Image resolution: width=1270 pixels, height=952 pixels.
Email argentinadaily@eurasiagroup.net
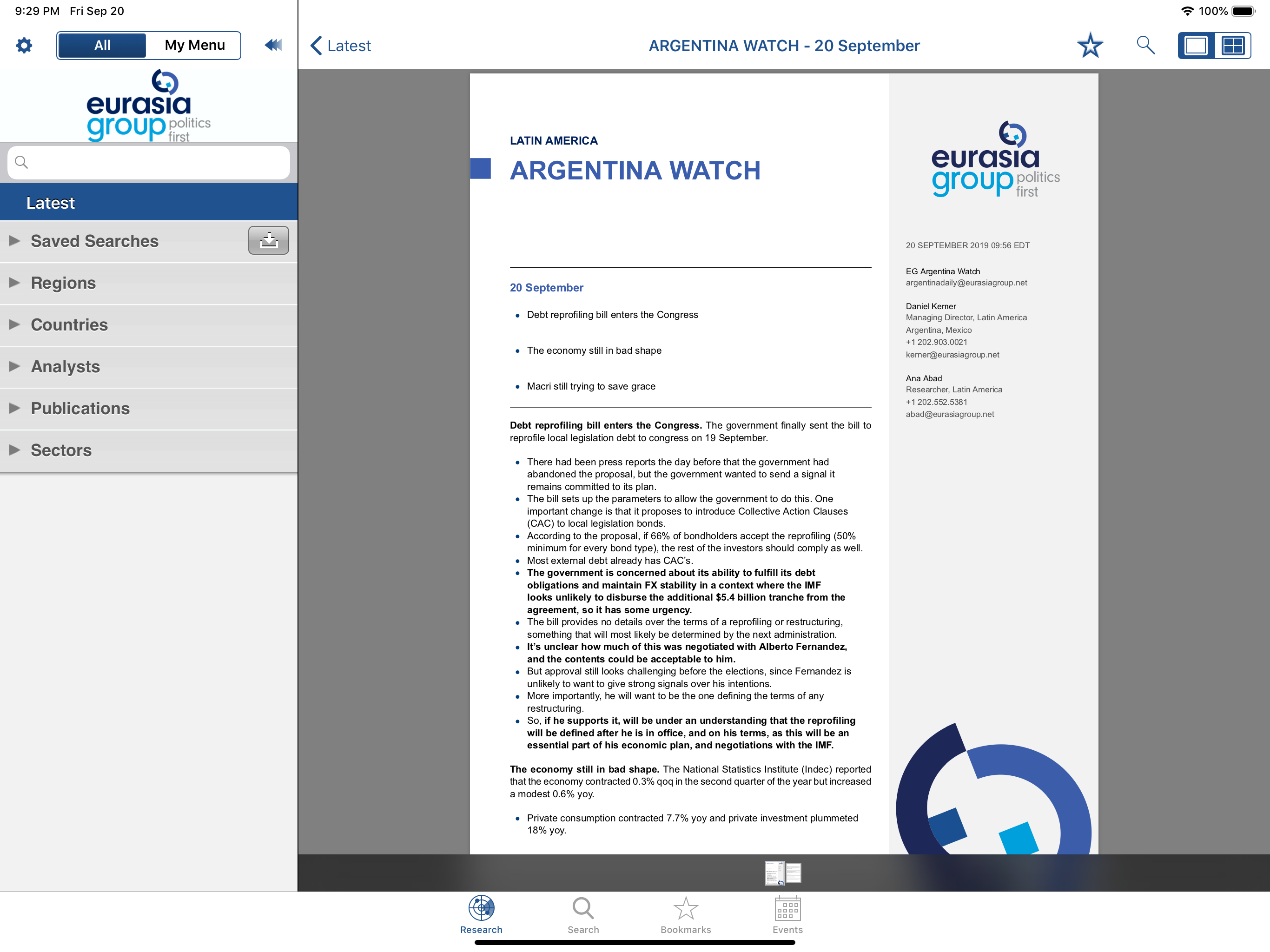tap(966, 283)
